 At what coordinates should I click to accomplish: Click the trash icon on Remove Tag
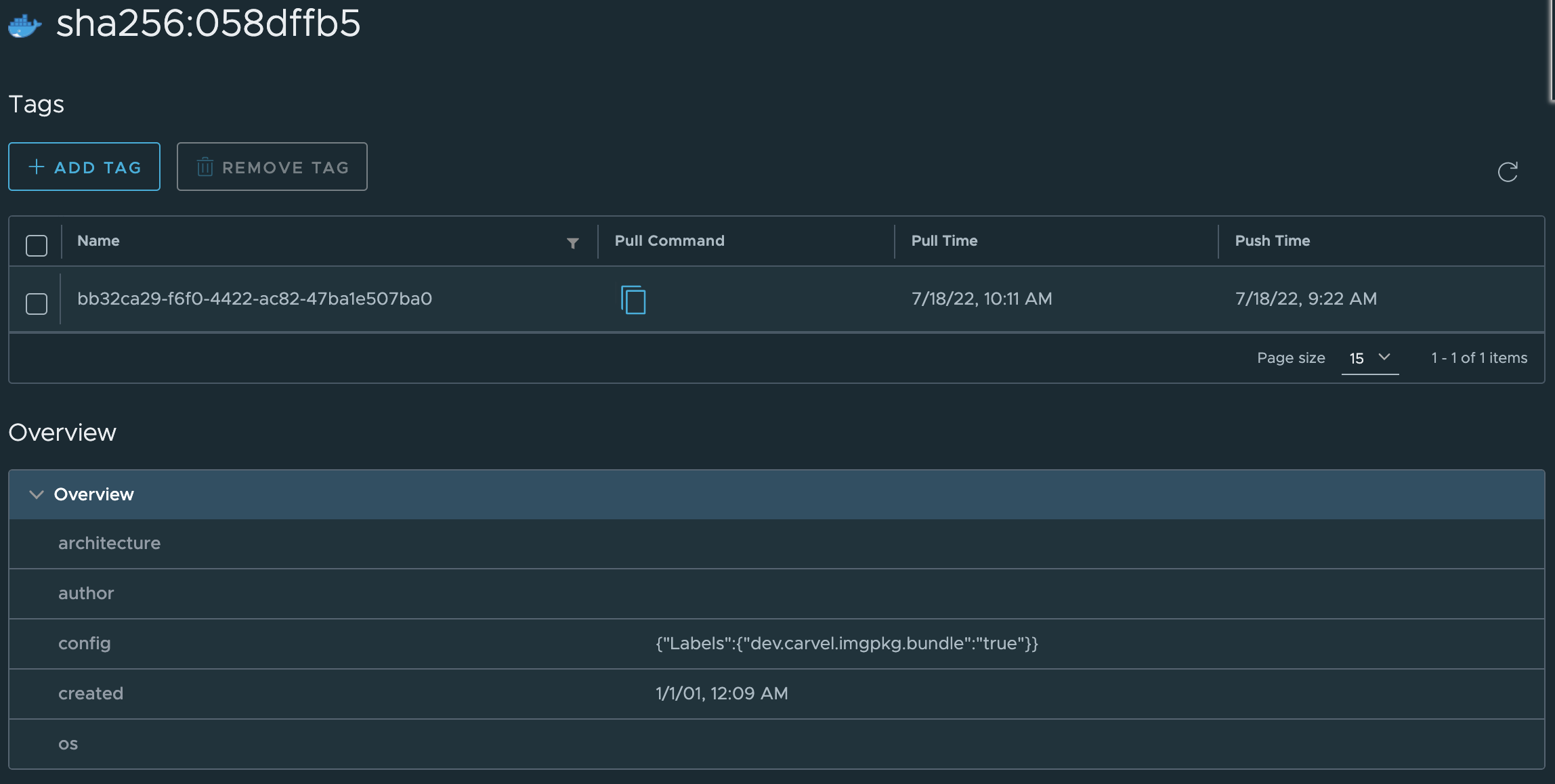coord(205,166)
